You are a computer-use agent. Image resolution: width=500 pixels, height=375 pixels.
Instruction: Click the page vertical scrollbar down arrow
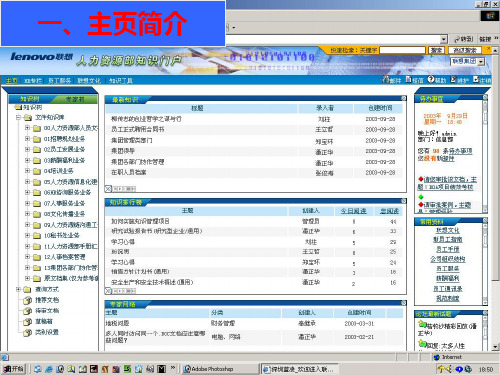pyautogui.click(x=495, y=347)
